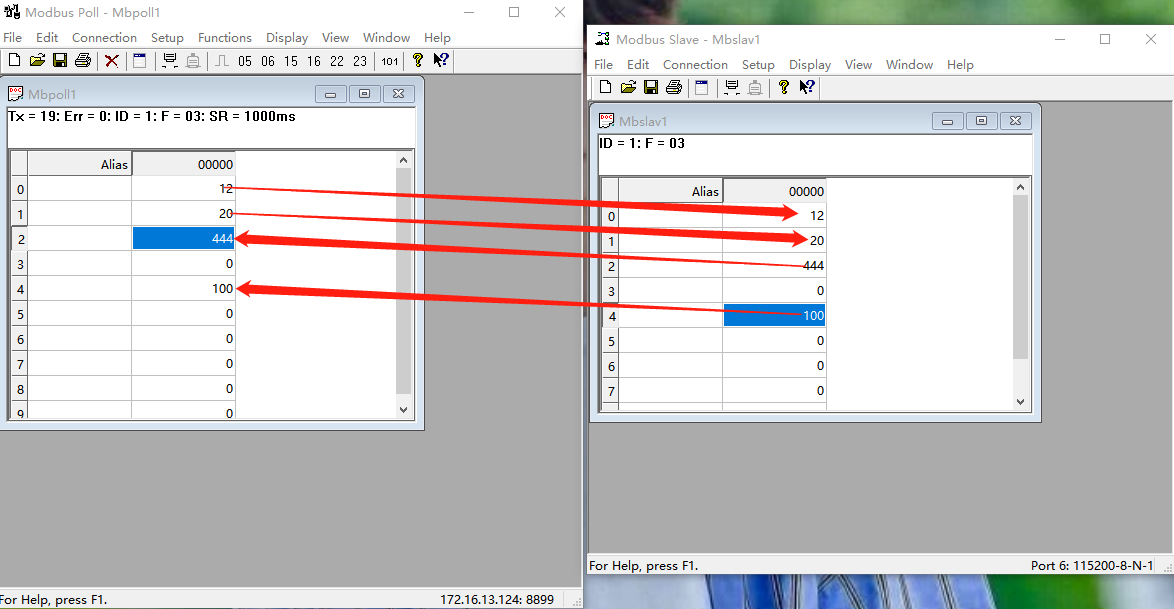The width and height of the screenshot is (1174, 609).
Task: Click scroll up arrow in Mbslav1 table
Action: (x=1021, y=187)
